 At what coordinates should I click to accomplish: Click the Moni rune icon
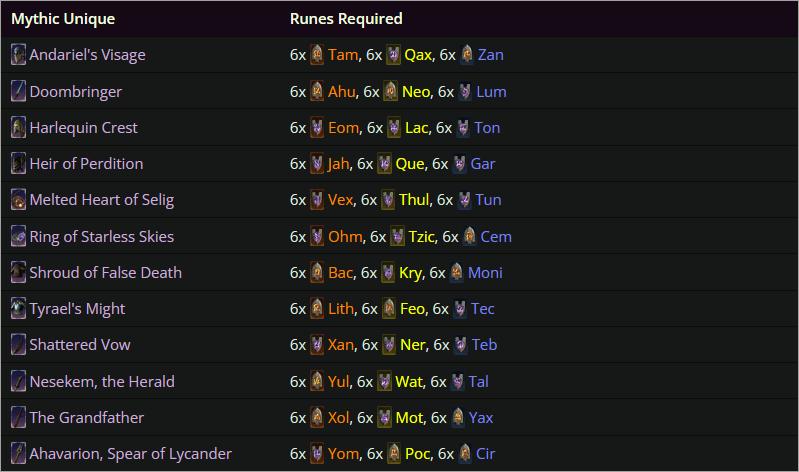[x=457, y=273]
